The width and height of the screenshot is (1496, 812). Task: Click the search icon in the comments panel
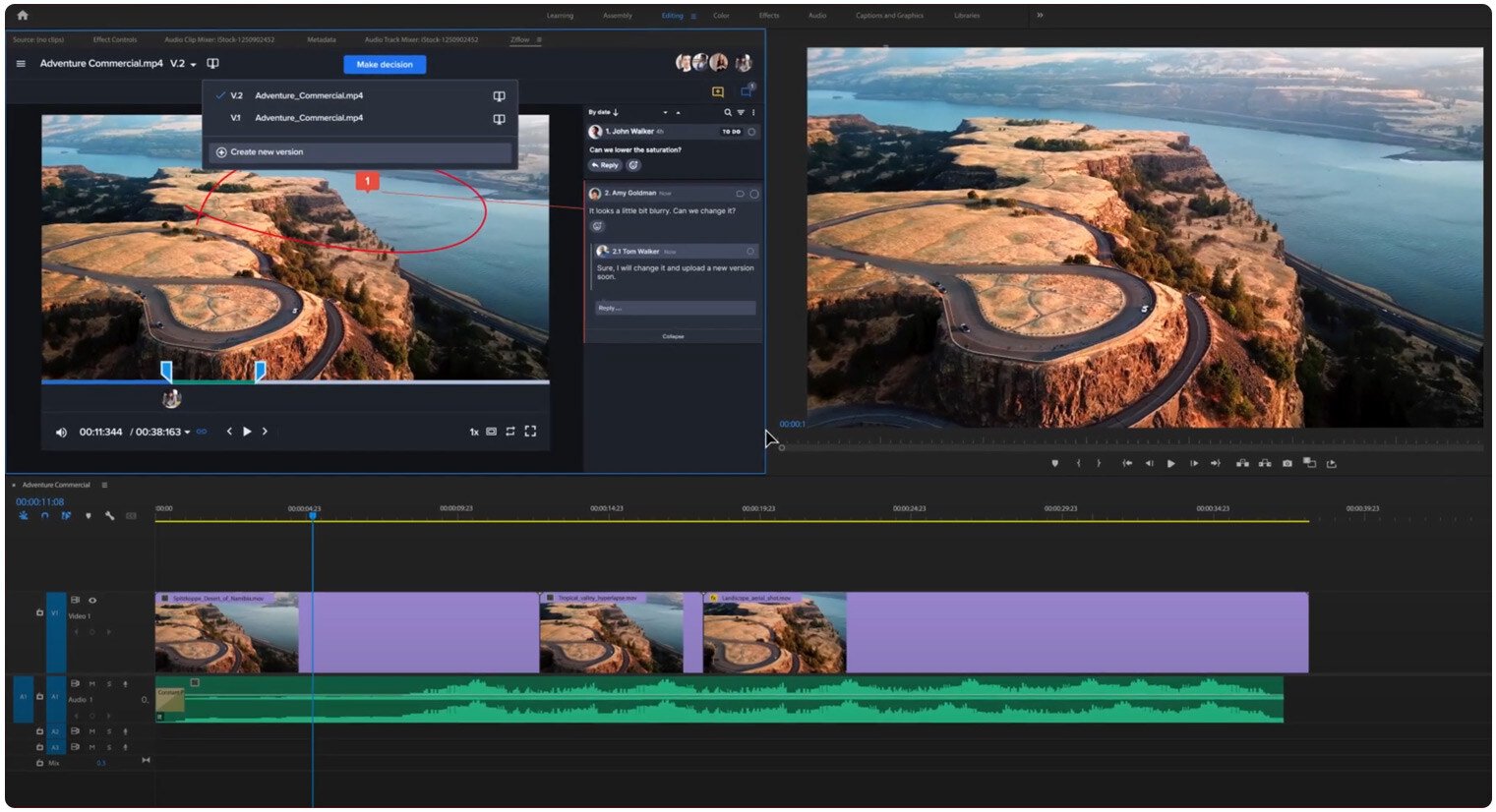[728, 112]
